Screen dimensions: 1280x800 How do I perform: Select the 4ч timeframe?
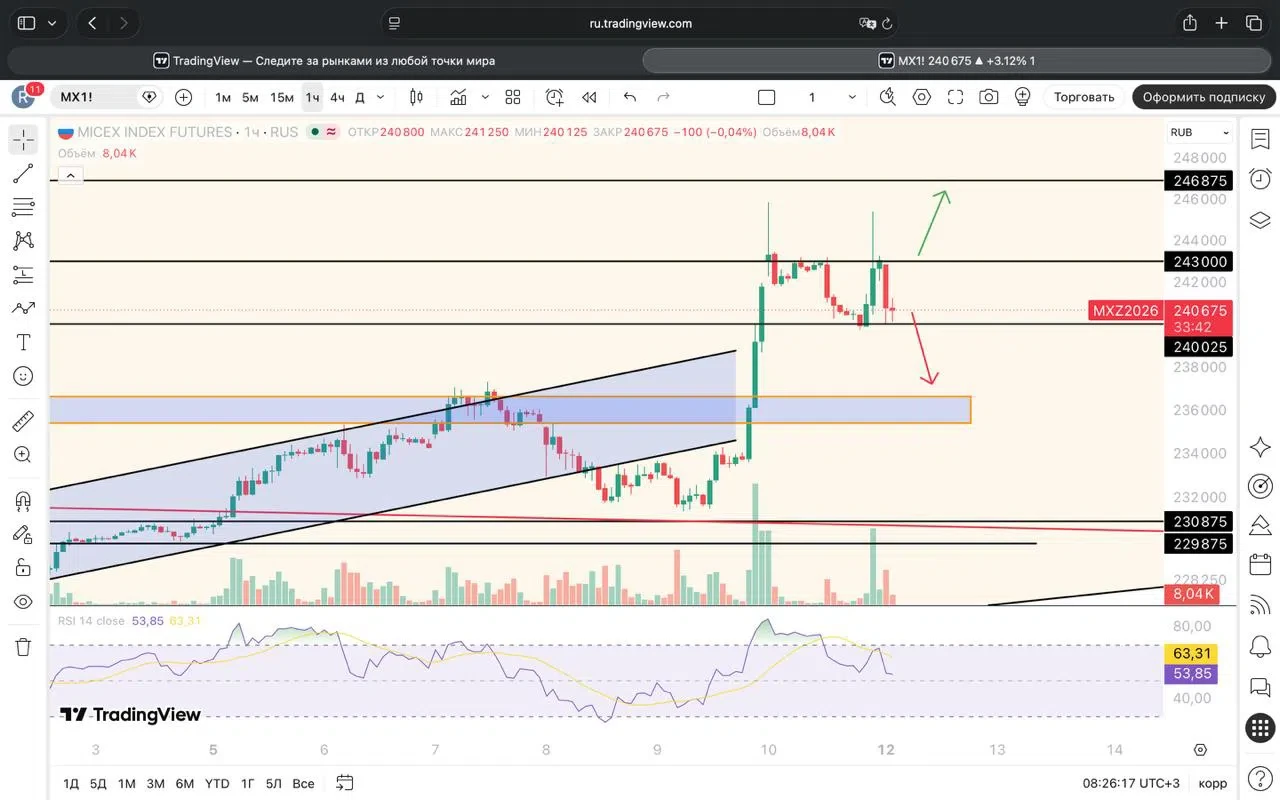coord(337,97)
